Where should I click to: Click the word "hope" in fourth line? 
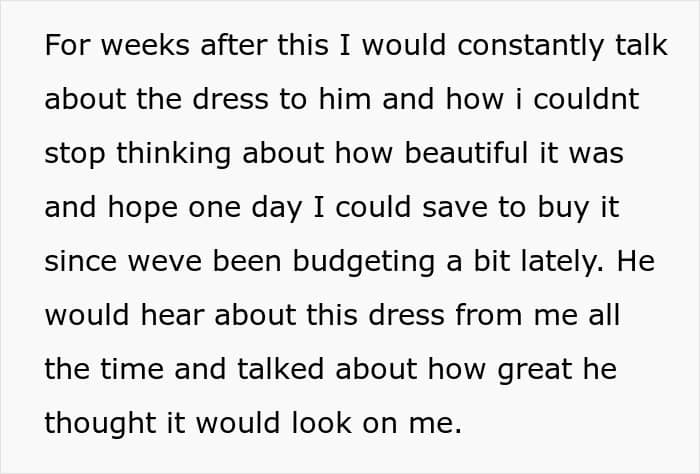(x=142, y=209)
